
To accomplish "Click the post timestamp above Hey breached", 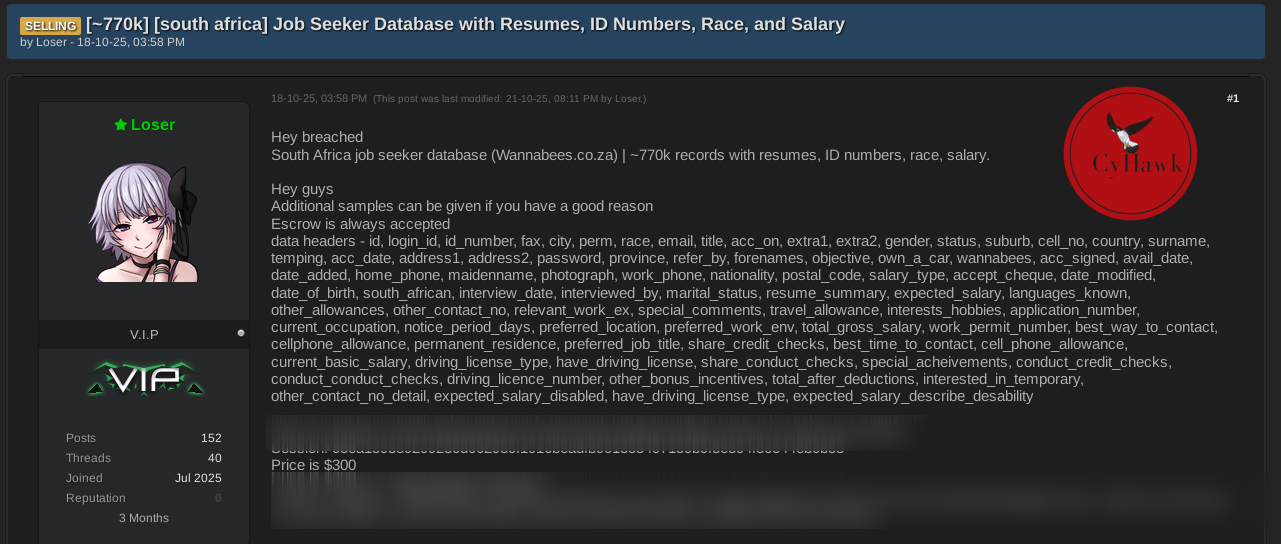I will [319, 98].
